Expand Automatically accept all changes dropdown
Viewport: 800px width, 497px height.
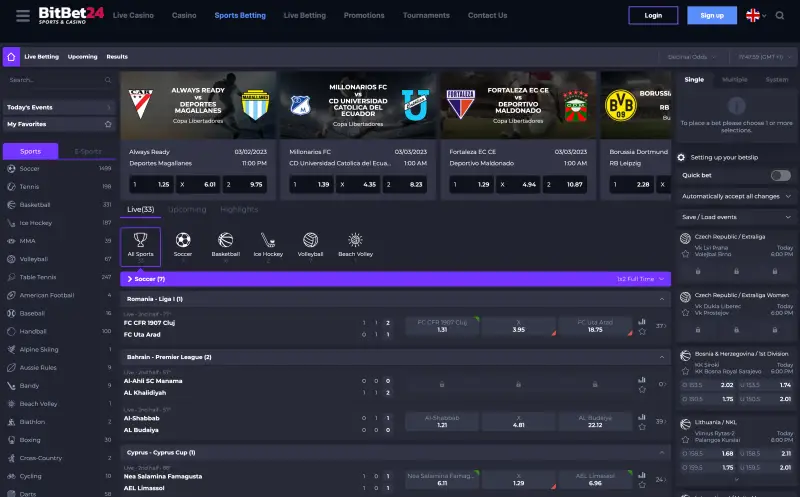736,196
